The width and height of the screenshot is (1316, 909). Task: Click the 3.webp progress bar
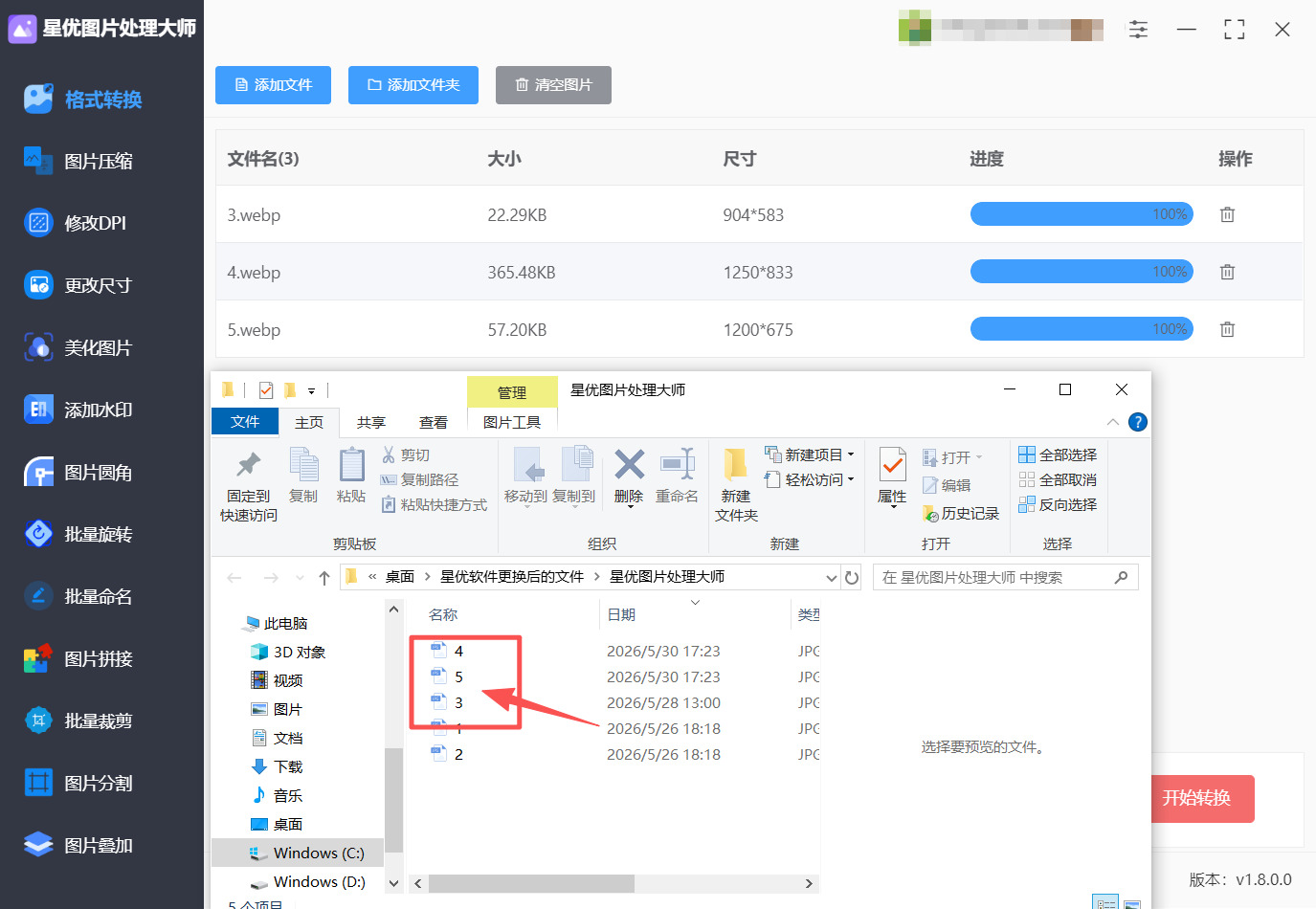(1082, 214)
